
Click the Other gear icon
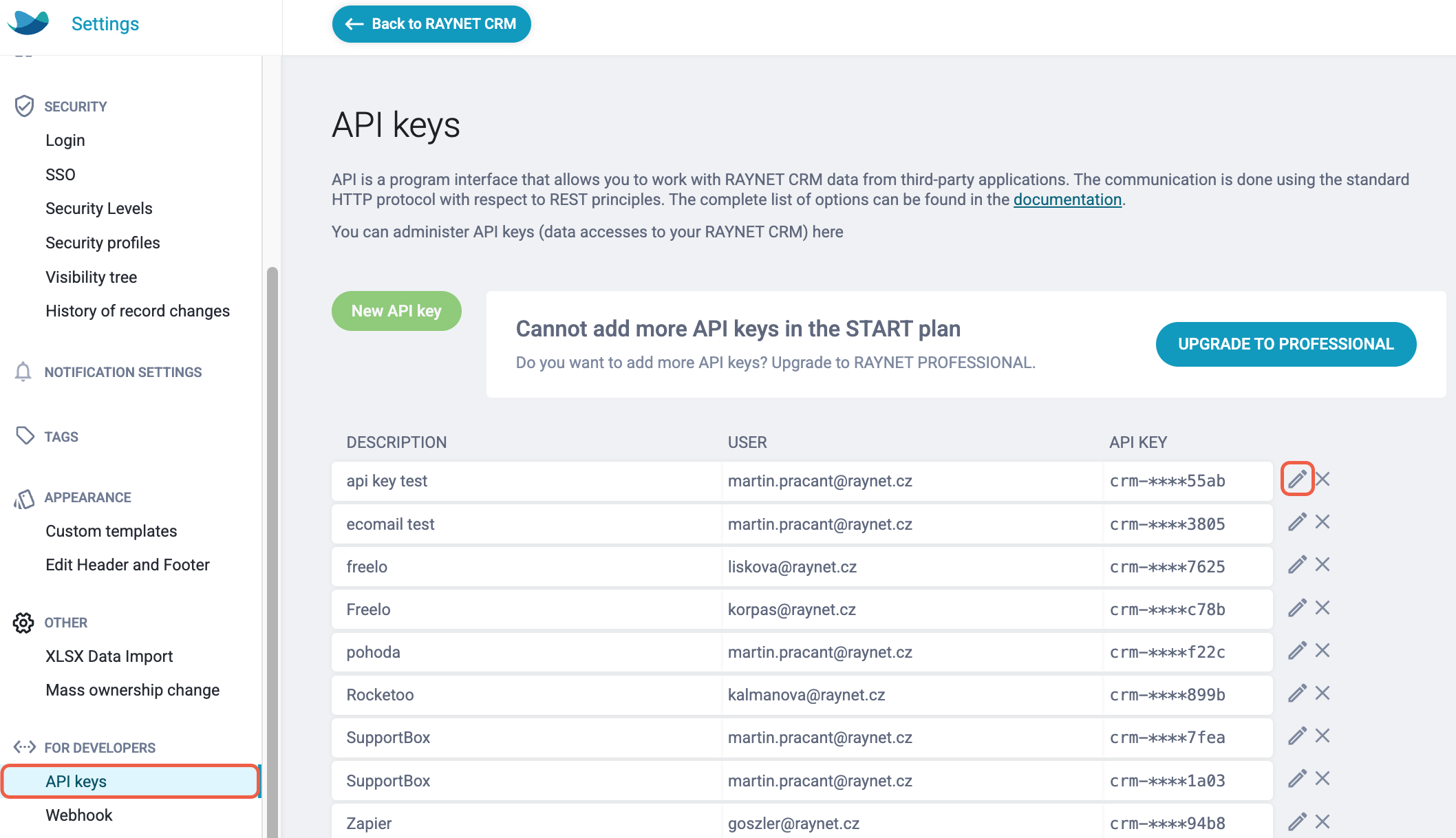click(x=23, y=623)
